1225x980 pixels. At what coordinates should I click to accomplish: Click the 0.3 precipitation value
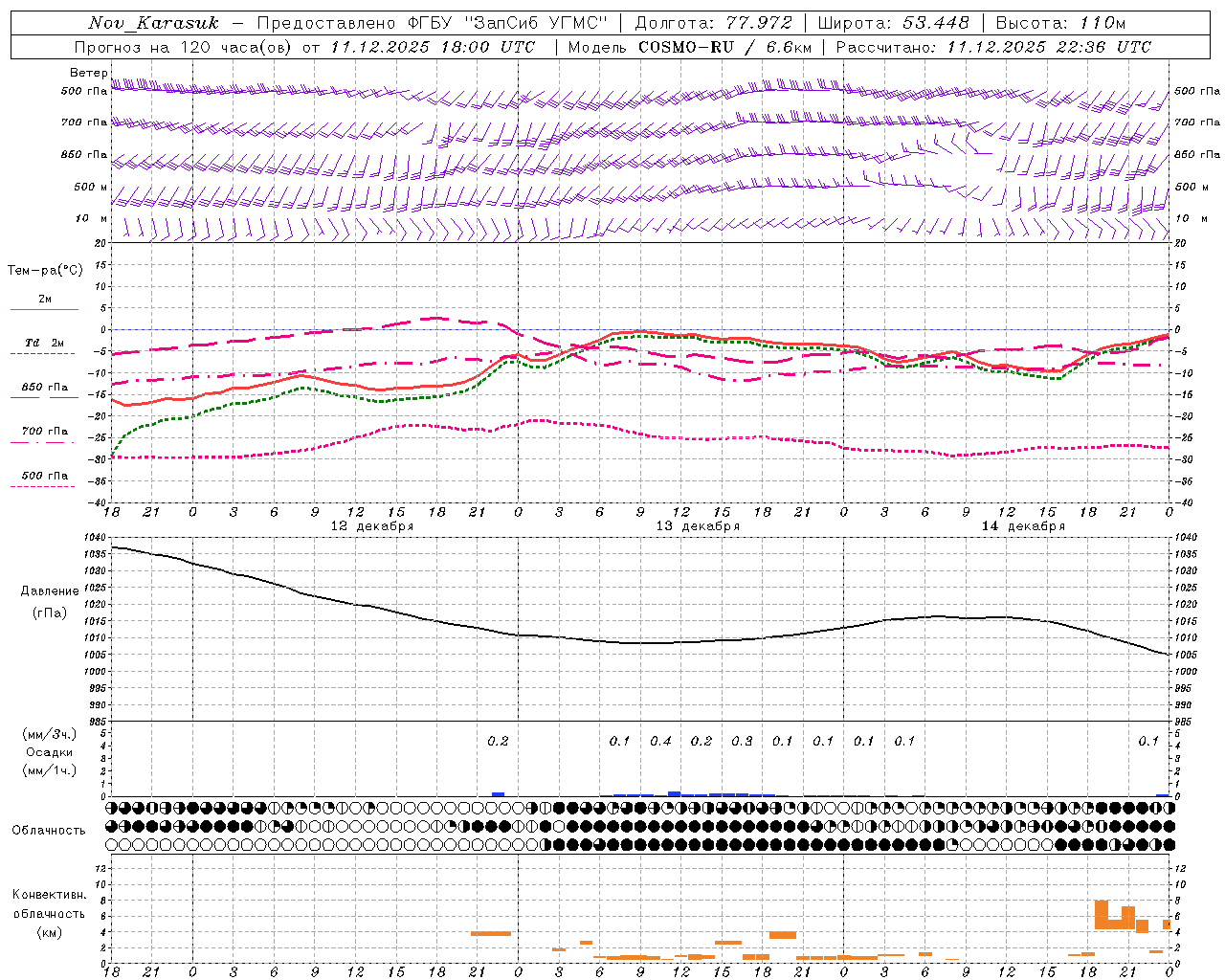click(x=742, y=742)
